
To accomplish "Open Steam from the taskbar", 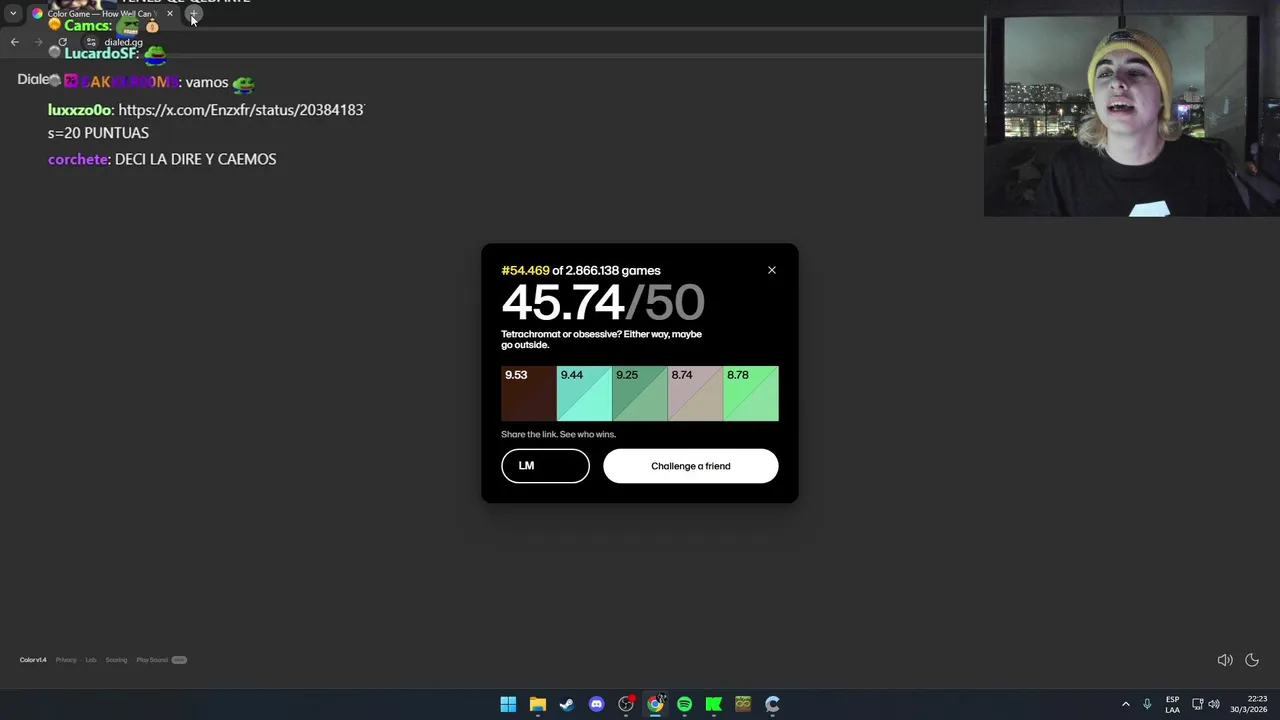I will (x=567, y=704).
